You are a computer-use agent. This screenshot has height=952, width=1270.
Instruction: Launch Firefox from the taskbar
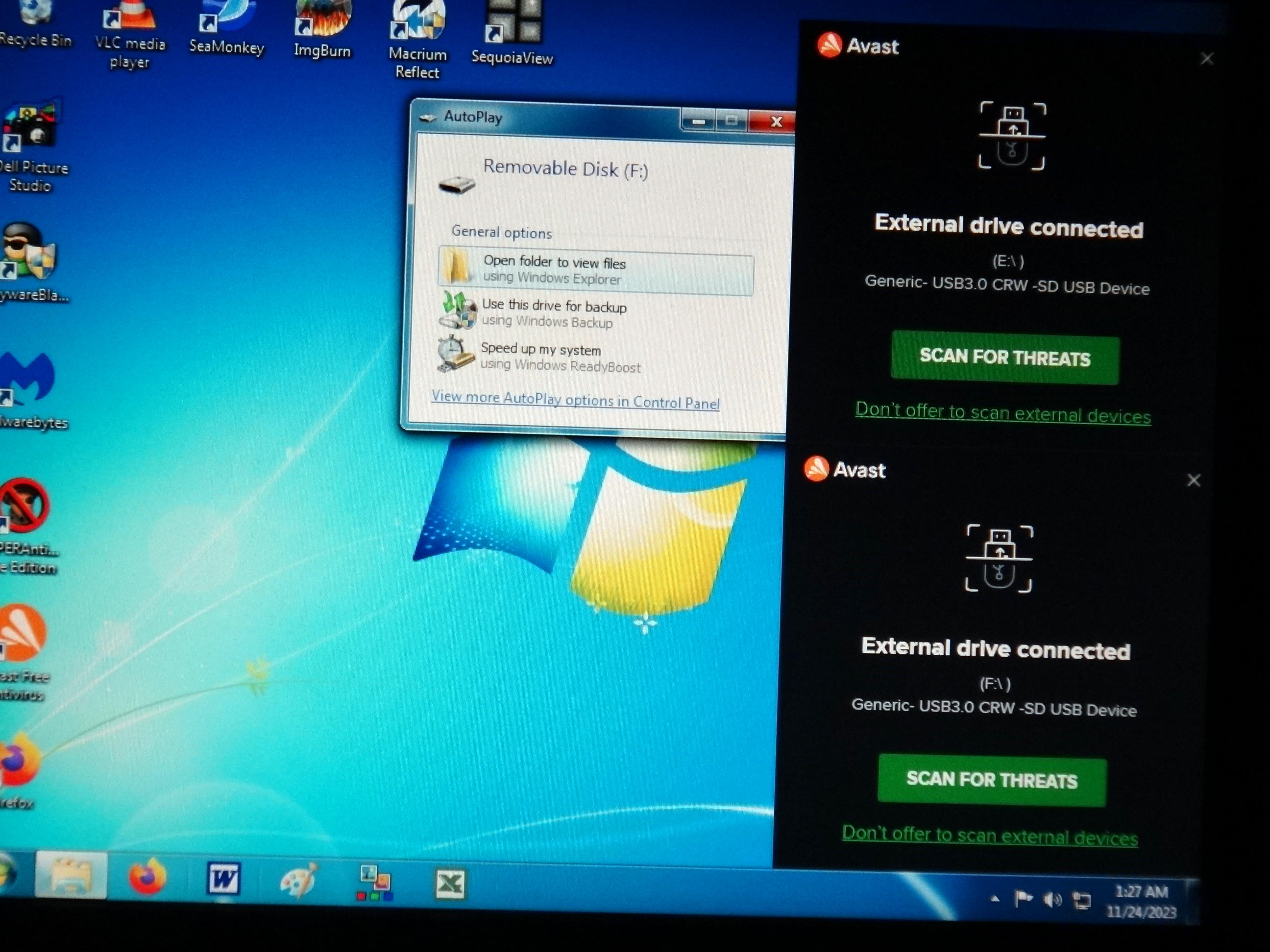147,876
